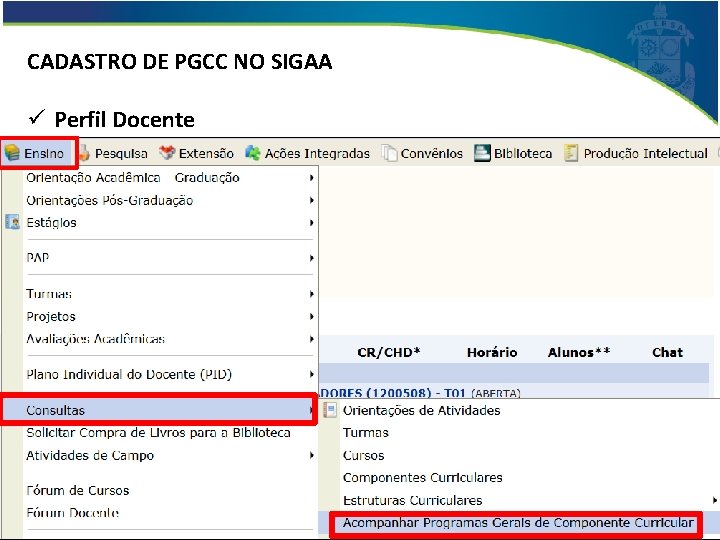
Task: Click the Chat column header
Action: click(x=668, y=352)
